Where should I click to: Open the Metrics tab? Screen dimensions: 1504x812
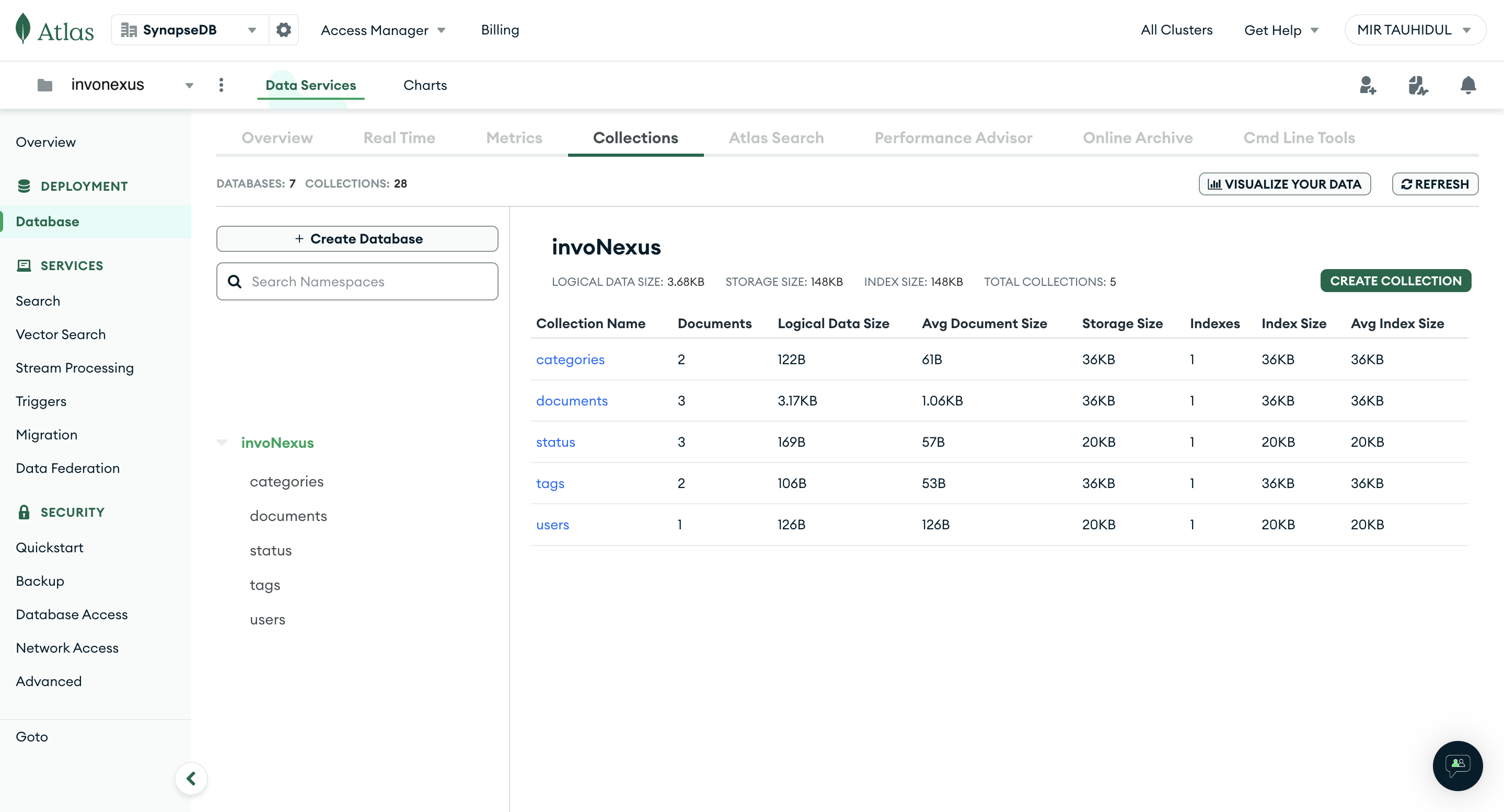514,138
